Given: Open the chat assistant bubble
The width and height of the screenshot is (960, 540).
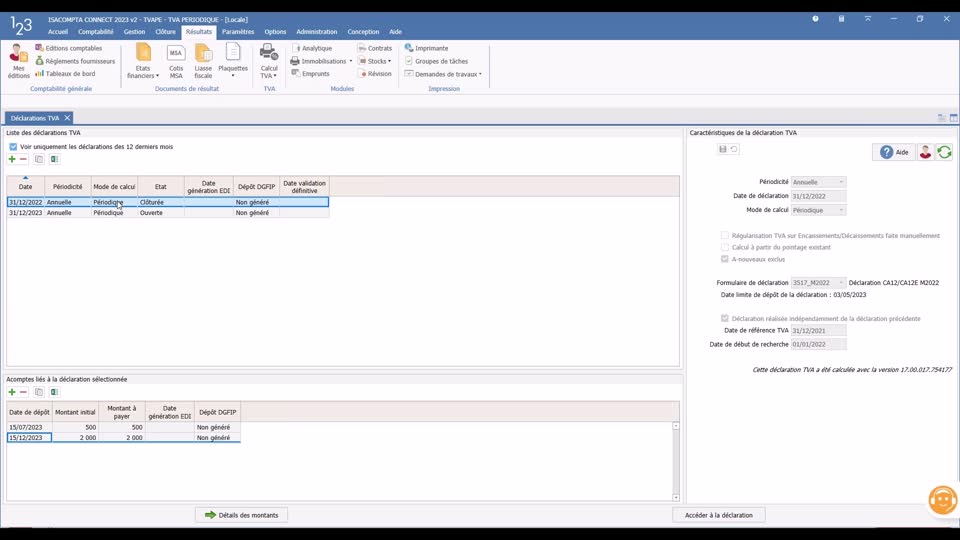Looking at the screenshot, I should tap(943, 500).
